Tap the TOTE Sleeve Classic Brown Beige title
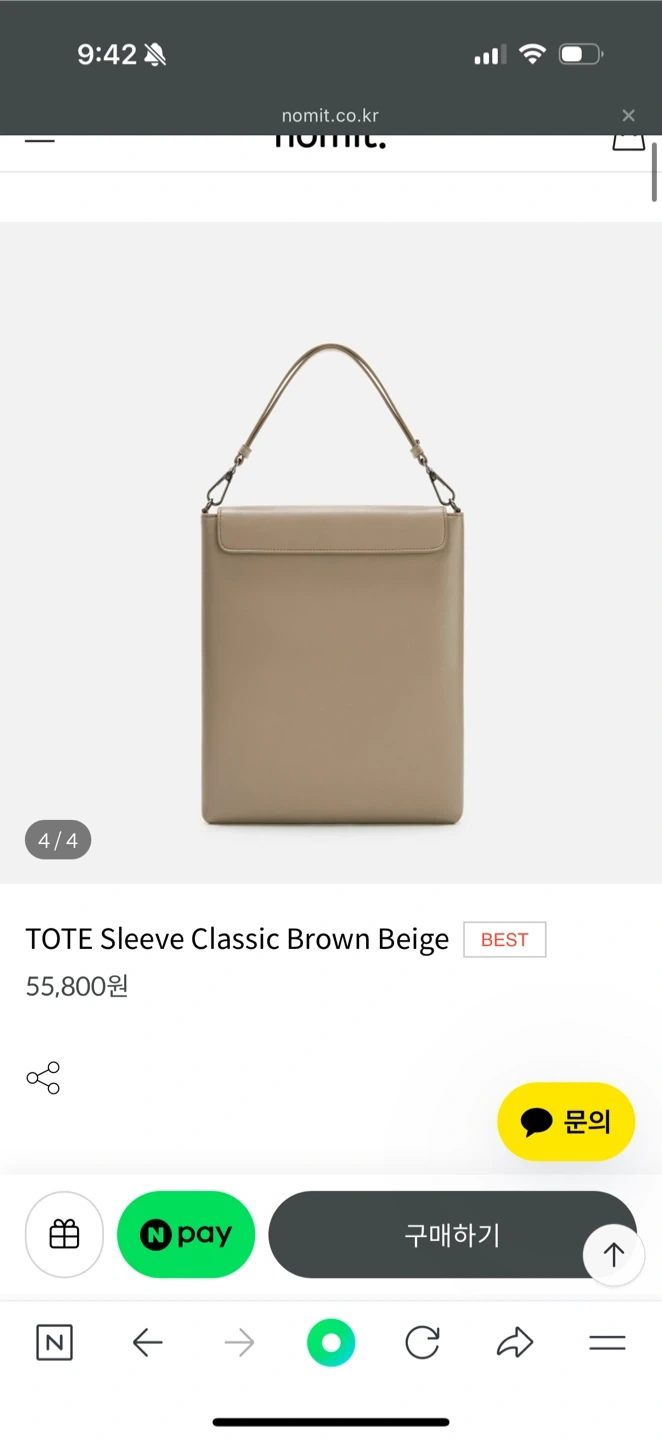This screenshot has height=1440, width=662. point(237,939)
